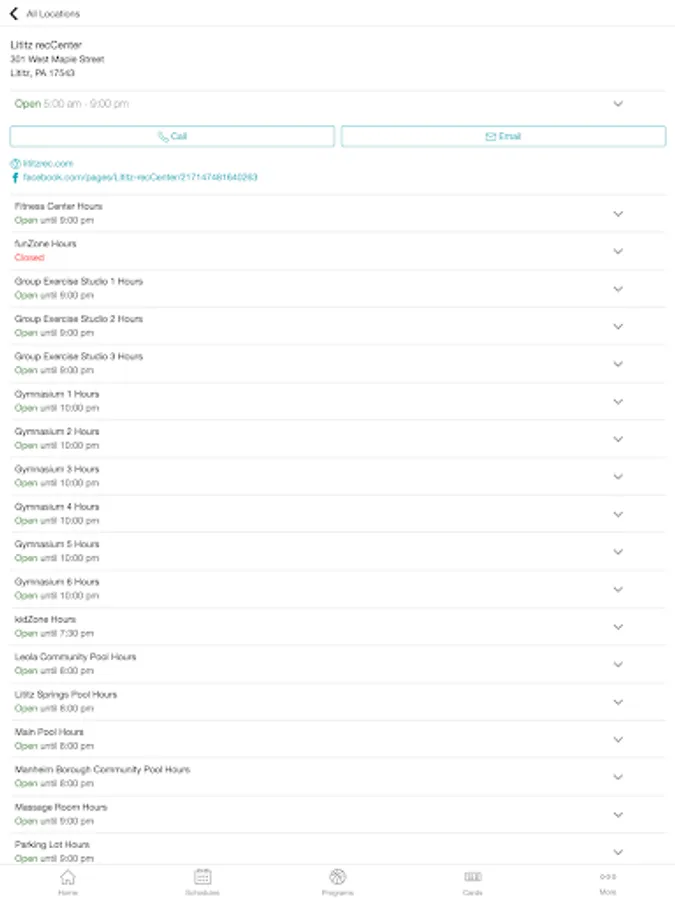
Task: Click the Lititz recCenter title
Action: tap(46, 45)
